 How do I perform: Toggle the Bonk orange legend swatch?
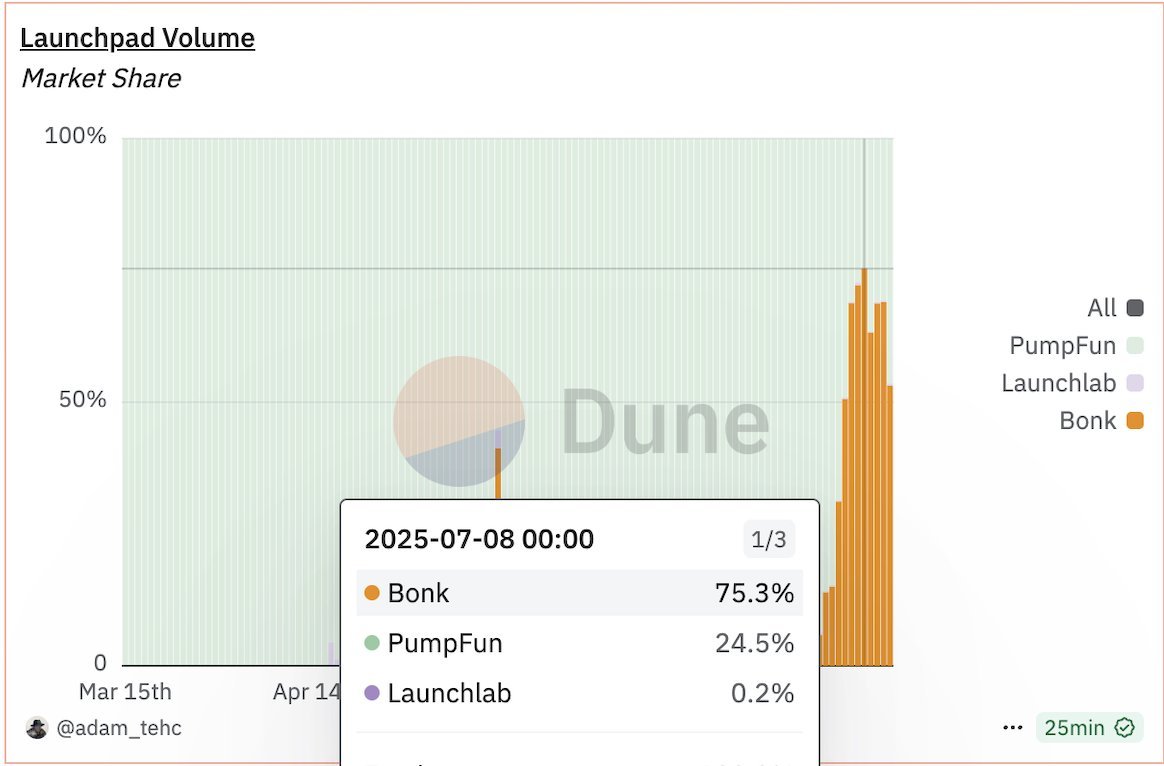1134,421
